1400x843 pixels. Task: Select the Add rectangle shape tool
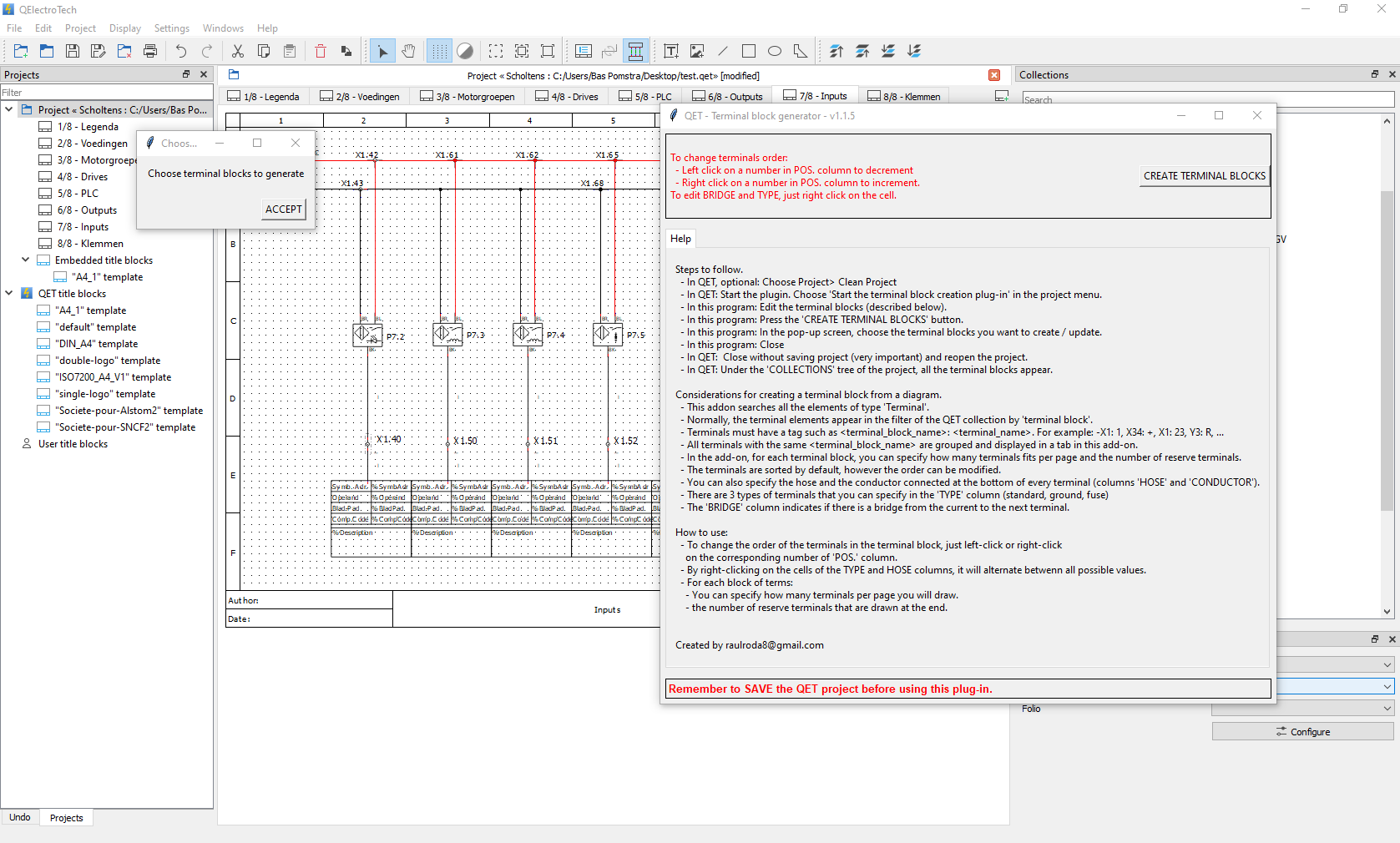tap(749, 52)
